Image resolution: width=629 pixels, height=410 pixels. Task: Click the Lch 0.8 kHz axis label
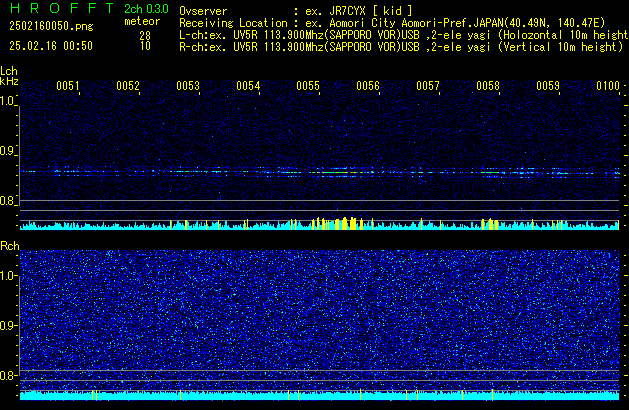point(7,201)
